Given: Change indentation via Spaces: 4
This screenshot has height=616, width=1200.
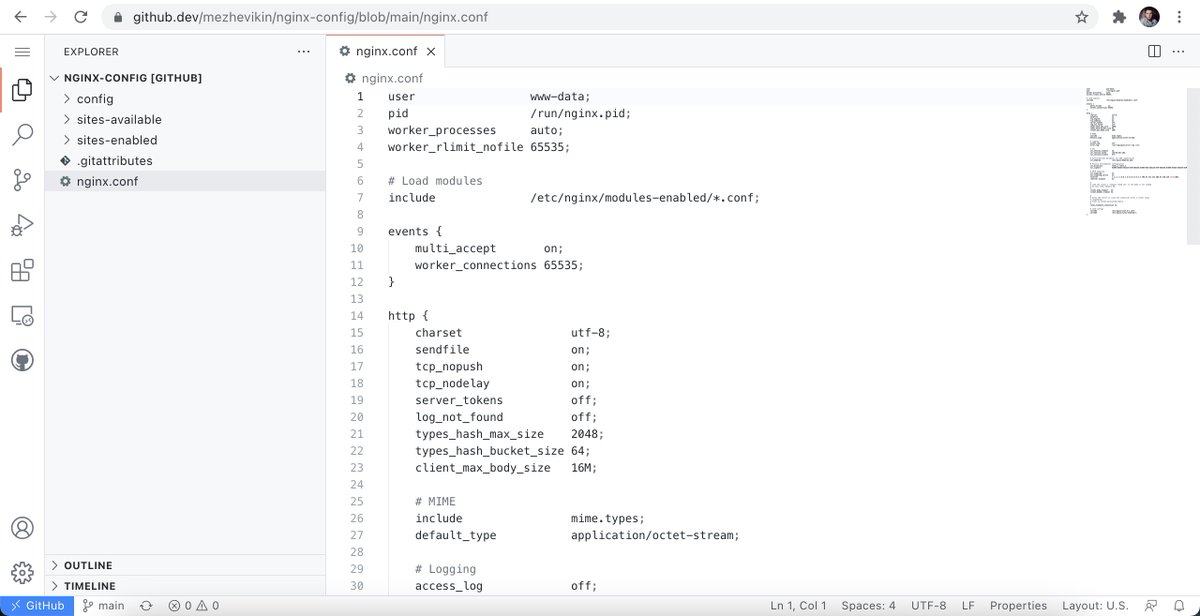Looking at the screenshot, I should pyautogui.click(x=868, y=605).
